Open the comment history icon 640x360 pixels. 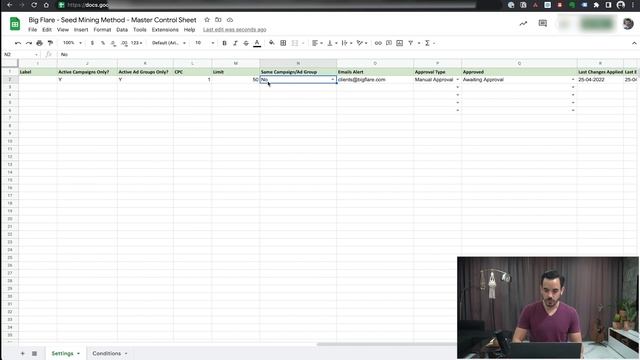coord(542,24)
